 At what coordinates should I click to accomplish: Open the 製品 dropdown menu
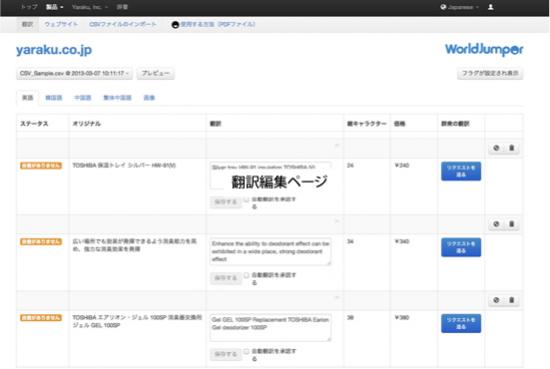(54, 7)
